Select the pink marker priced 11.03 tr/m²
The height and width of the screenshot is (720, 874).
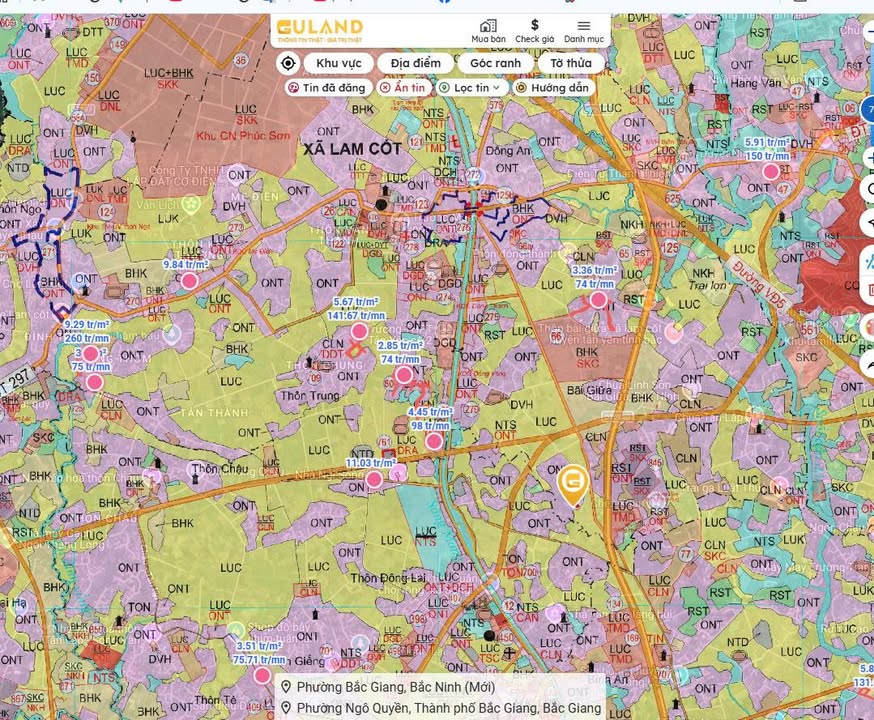(374, 480)
